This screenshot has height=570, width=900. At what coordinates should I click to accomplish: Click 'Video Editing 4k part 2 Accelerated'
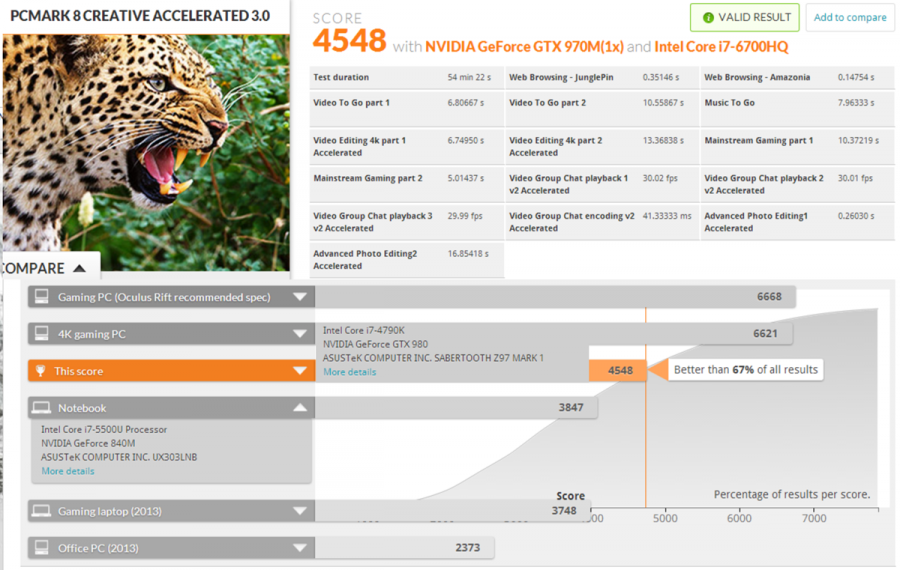[x=556, y=146]
